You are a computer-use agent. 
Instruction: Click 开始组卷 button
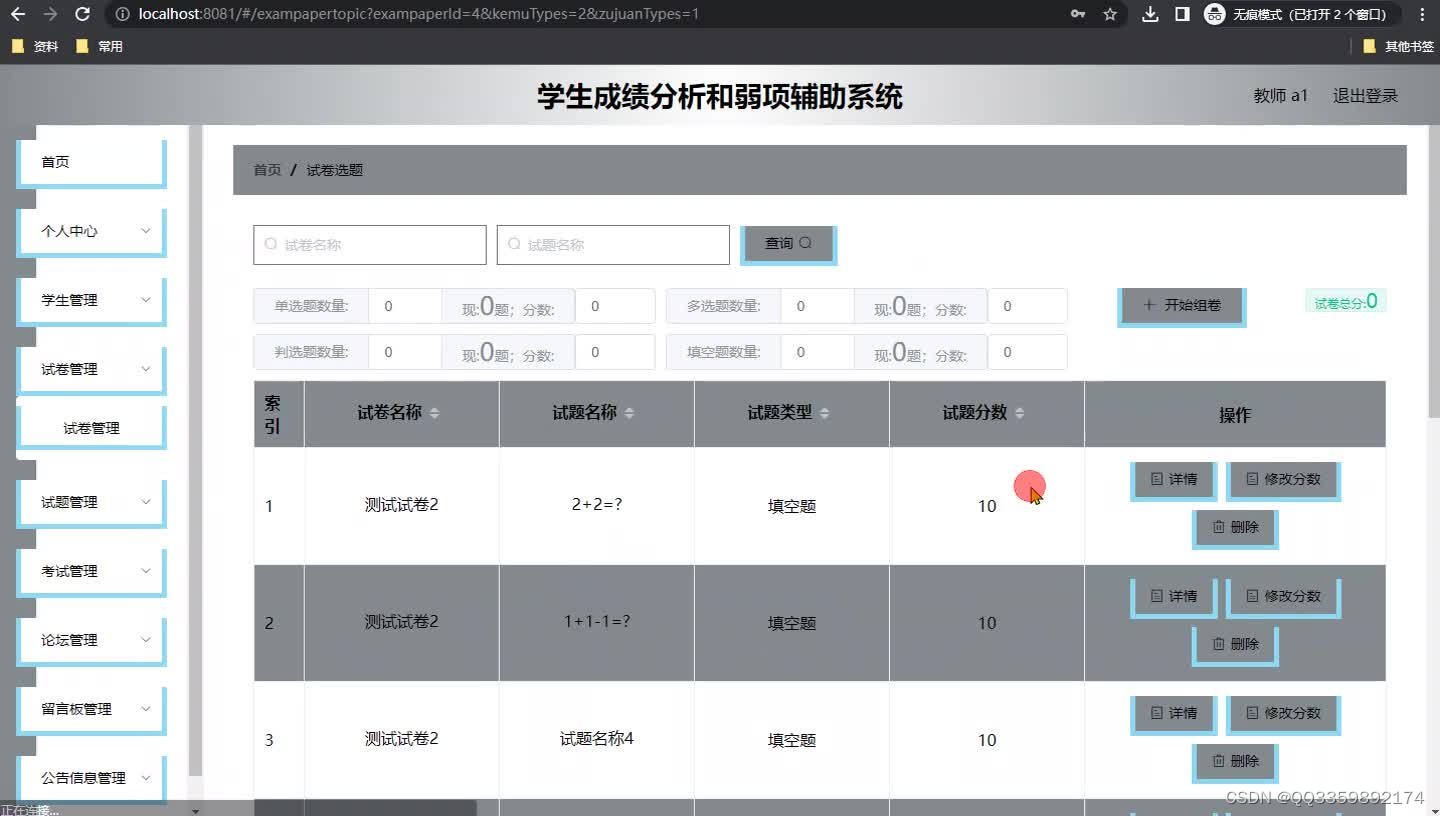(x=1181, y=306)
